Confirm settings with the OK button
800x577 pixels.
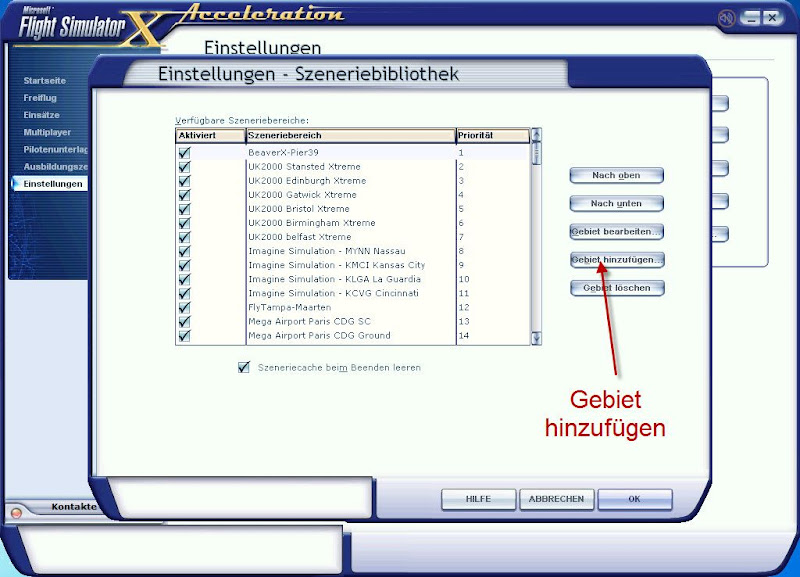pos(635,499)
